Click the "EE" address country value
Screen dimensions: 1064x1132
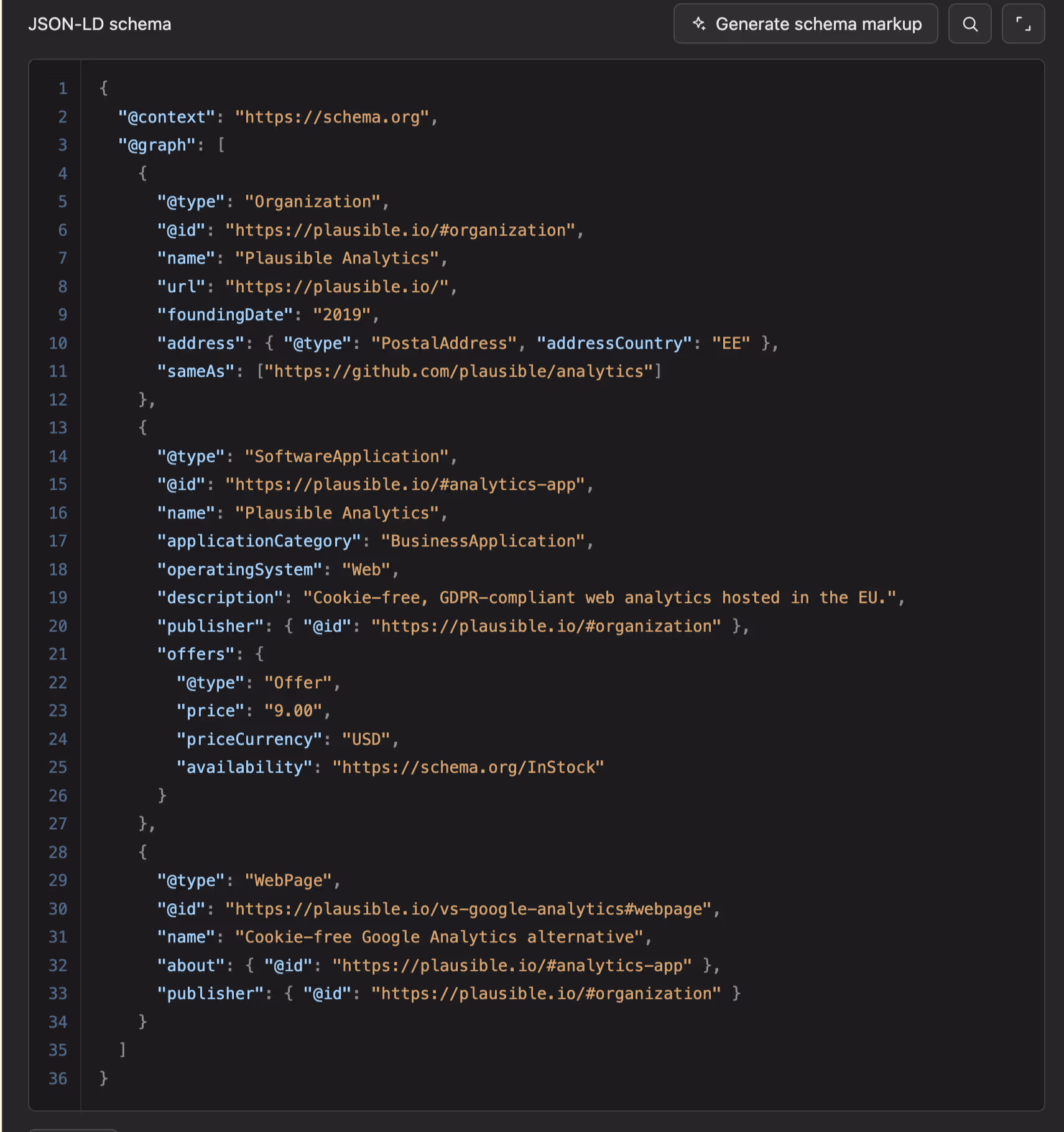[731, 343]
